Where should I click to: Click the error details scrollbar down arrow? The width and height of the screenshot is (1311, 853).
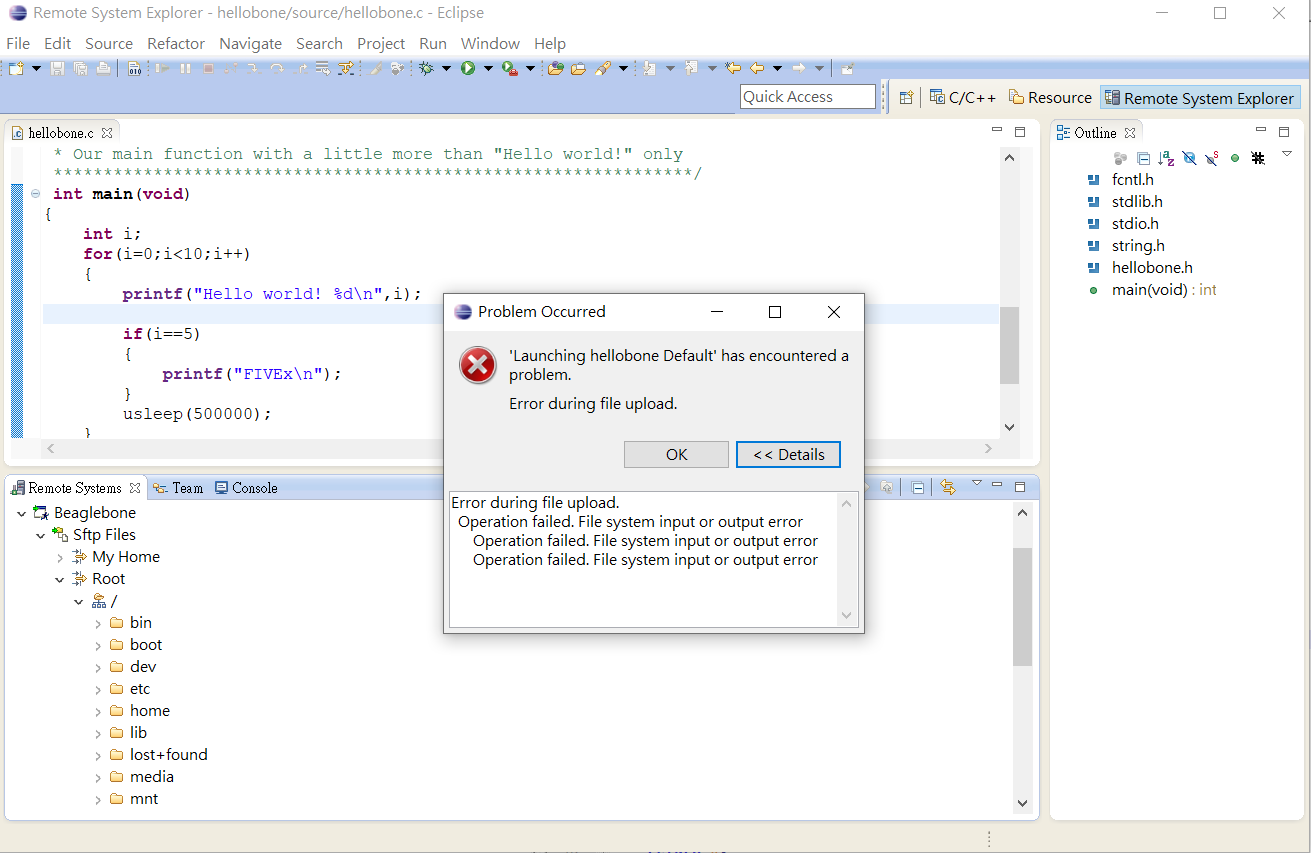[x=847, y=616]
